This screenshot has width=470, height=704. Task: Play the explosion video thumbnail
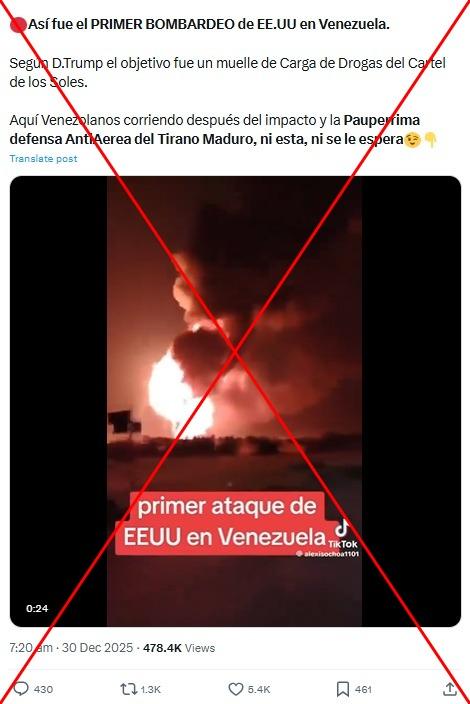tap(235, 401)
